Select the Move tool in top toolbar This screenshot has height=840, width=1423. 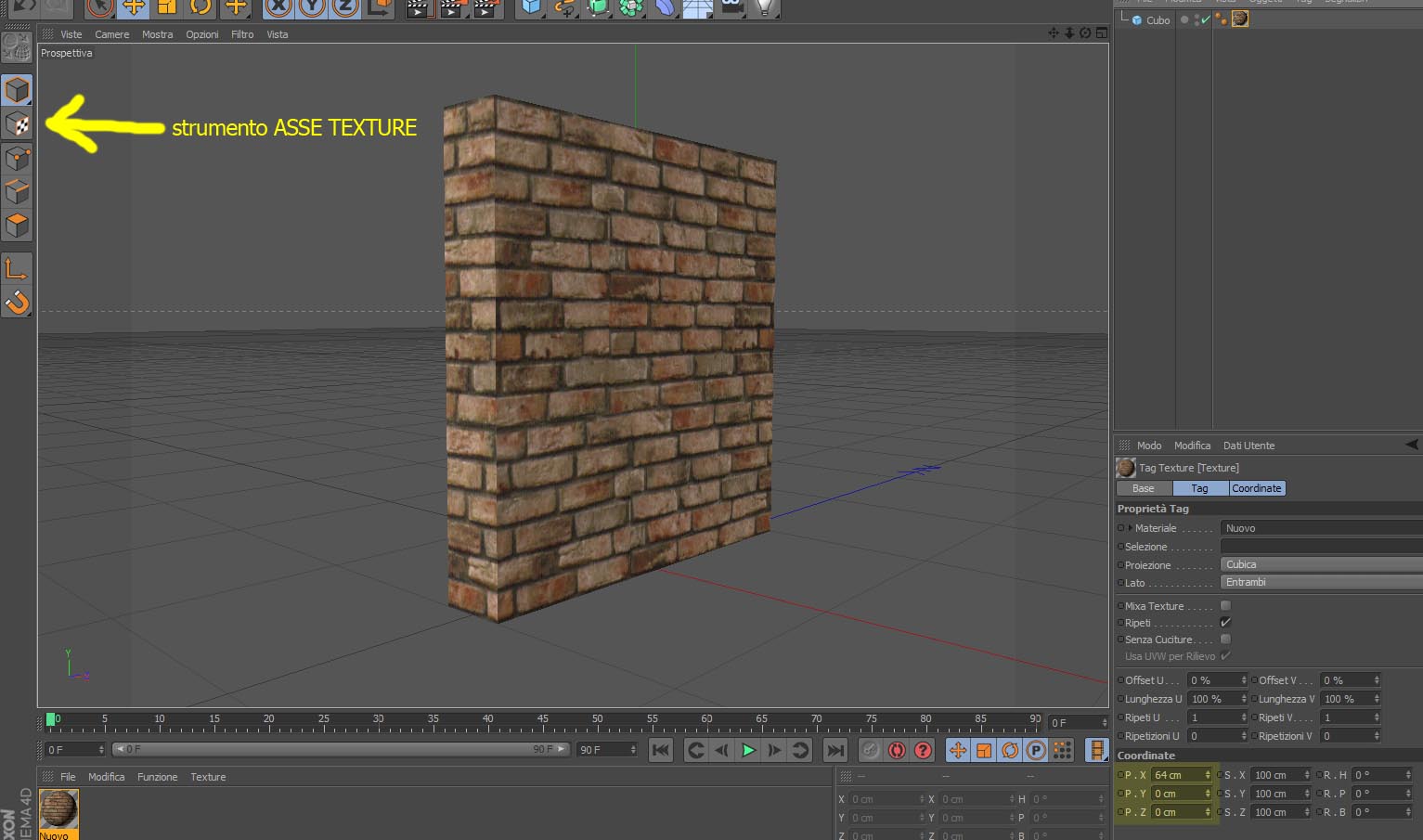(134, 7)
